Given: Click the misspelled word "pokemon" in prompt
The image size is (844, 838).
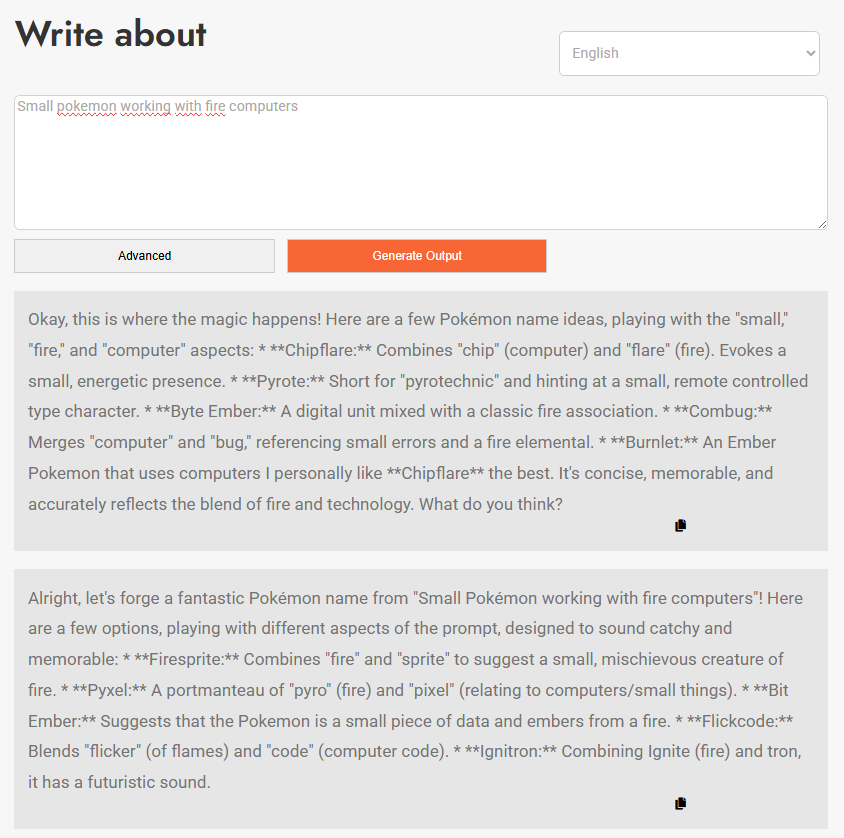Looking at the screenshot, I should click(86, 106).
